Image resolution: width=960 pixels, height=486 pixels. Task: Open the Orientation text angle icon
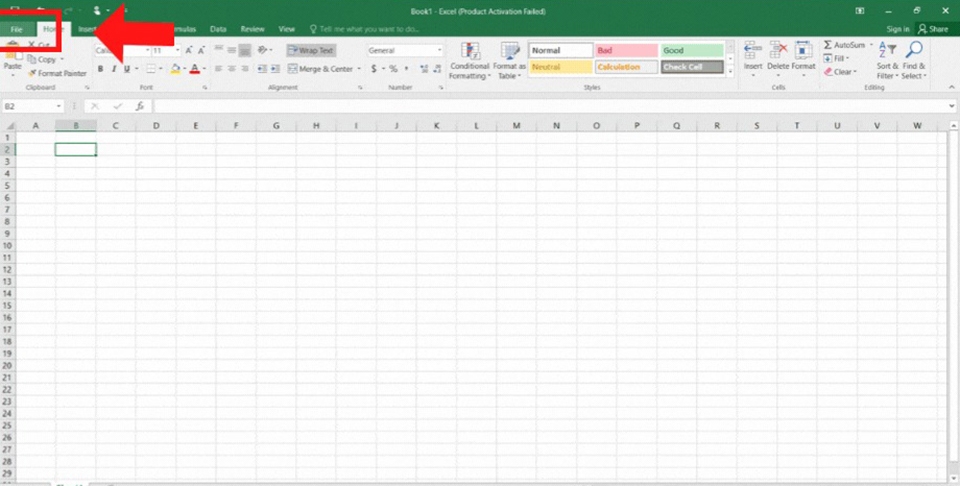click(263, 50)
